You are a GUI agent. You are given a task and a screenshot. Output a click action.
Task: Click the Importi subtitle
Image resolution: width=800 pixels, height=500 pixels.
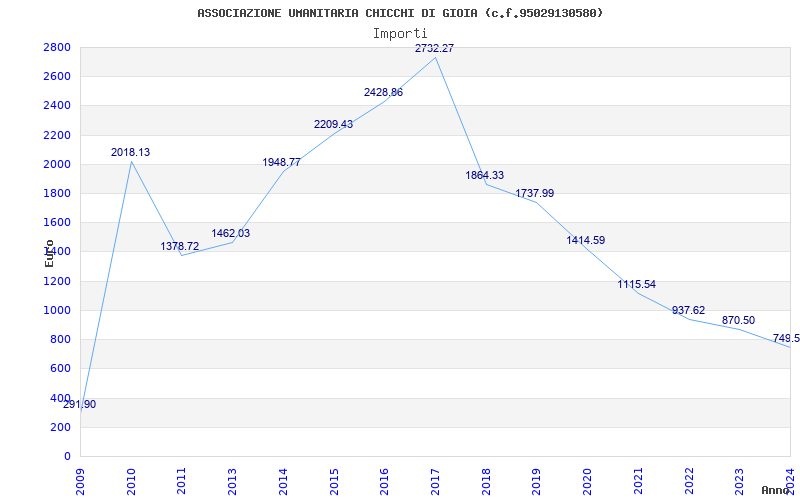click(400, 34)
